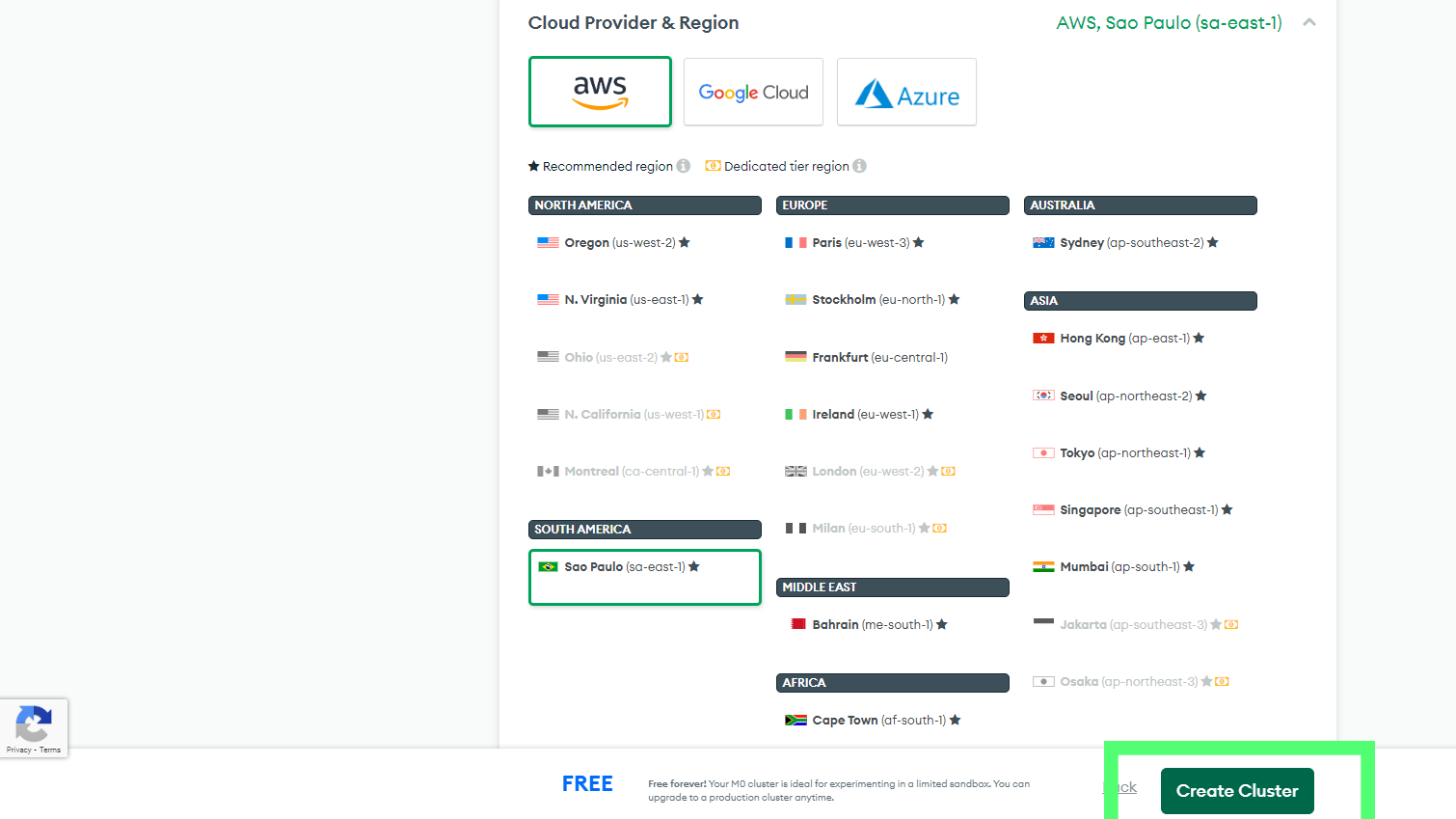The width and height of the screenshot is (1456, 819).
Task: Click the AUSTRALIA region header
Action: coord(1141,205)
